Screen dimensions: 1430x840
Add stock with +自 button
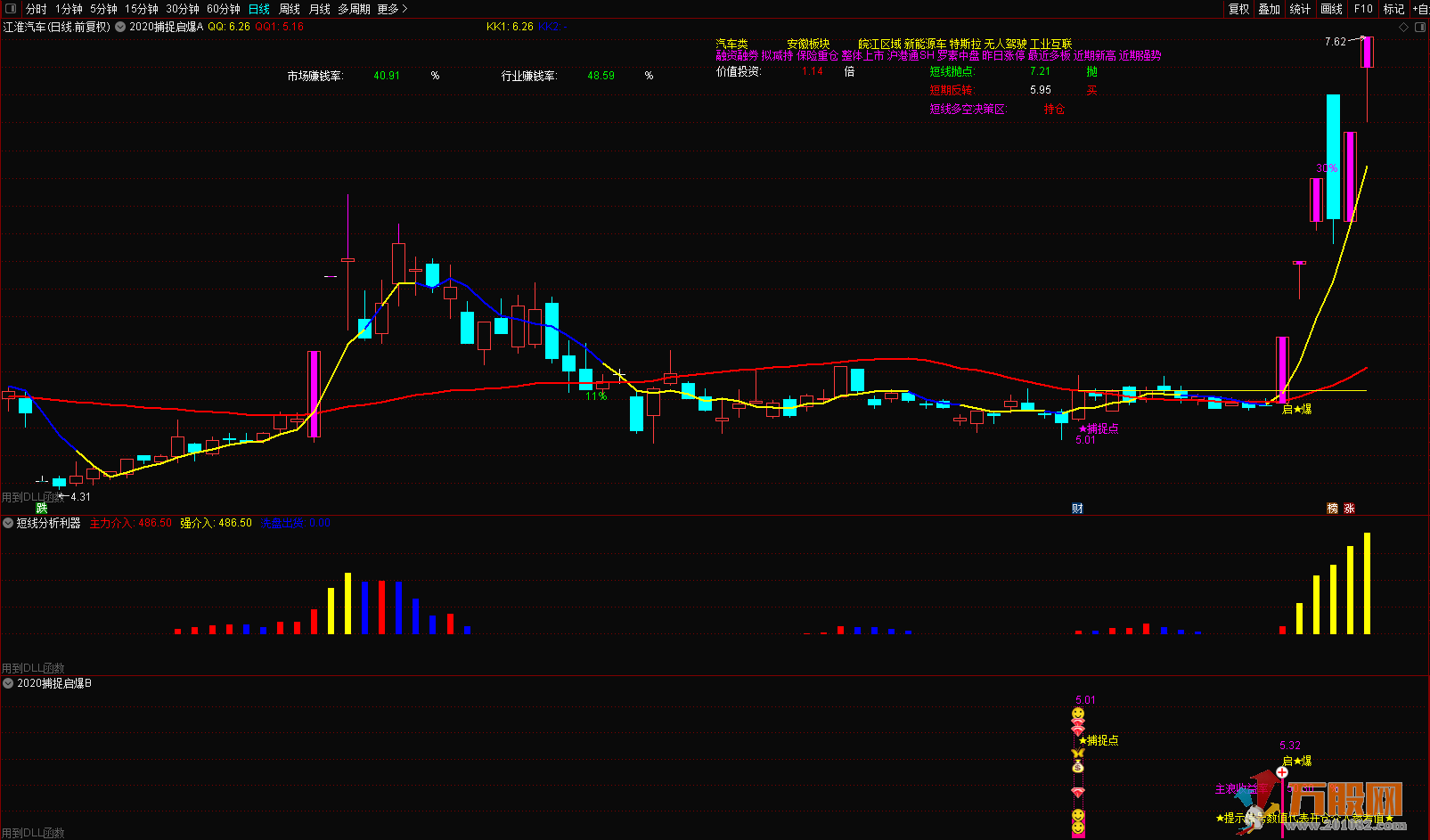(x=1420, y=9)
